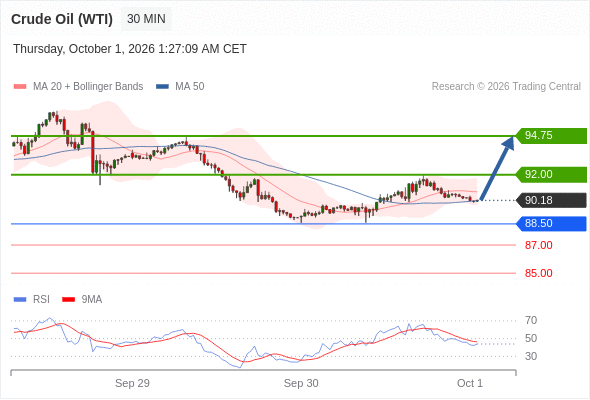Click the RSI 30 axis value

point(531,356)
